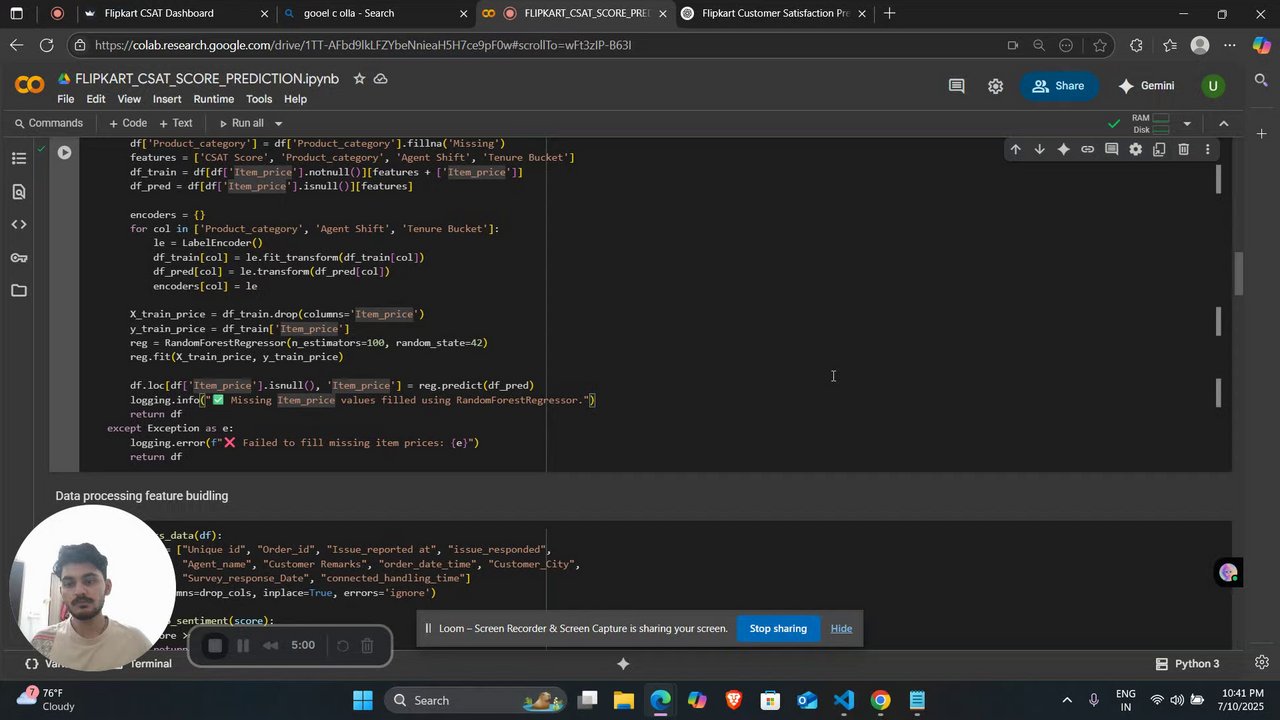Move the cell up with arrow icon

point(1015,150)
